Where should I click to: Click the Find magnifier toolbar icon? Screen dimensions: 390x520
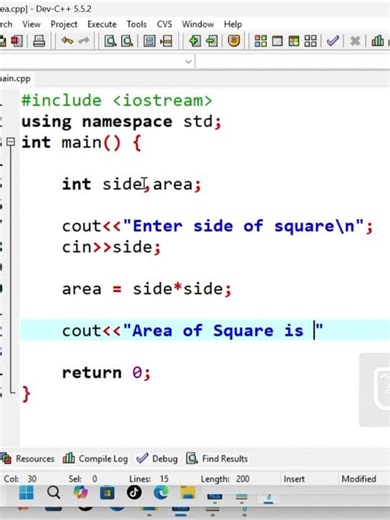click(110, 41)
